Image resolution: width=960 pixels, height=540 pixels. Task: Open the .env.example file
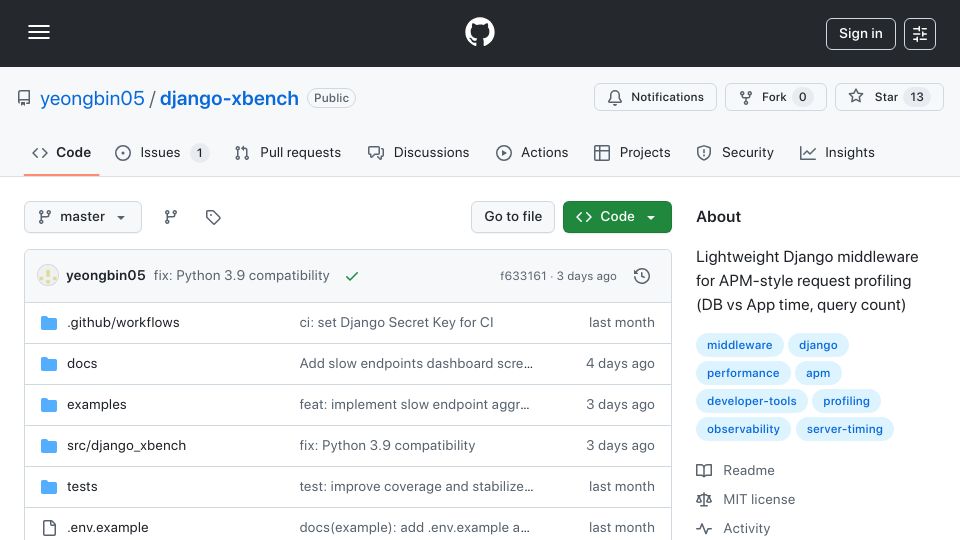coord(107,528)
